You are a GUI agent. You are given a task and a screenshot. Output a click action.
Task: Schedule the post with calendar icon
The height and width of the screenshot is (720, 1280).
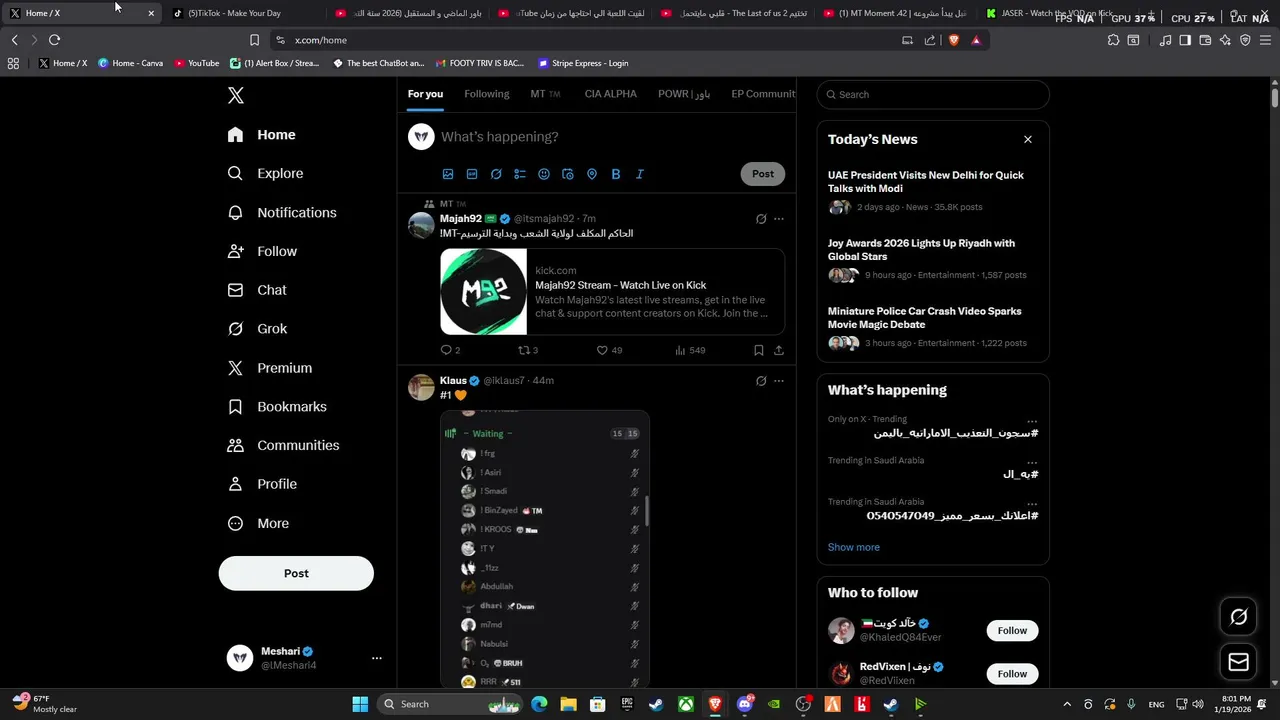(568, 174)
